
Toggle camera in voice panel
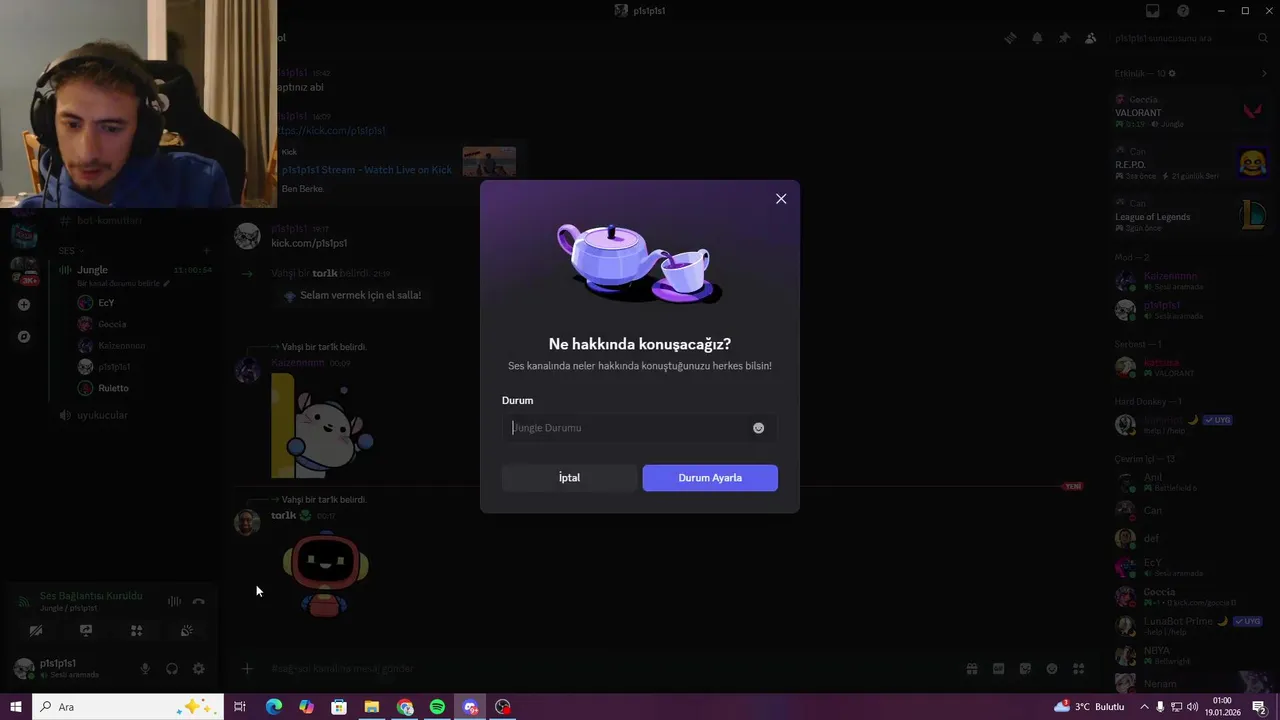(36, 631)
